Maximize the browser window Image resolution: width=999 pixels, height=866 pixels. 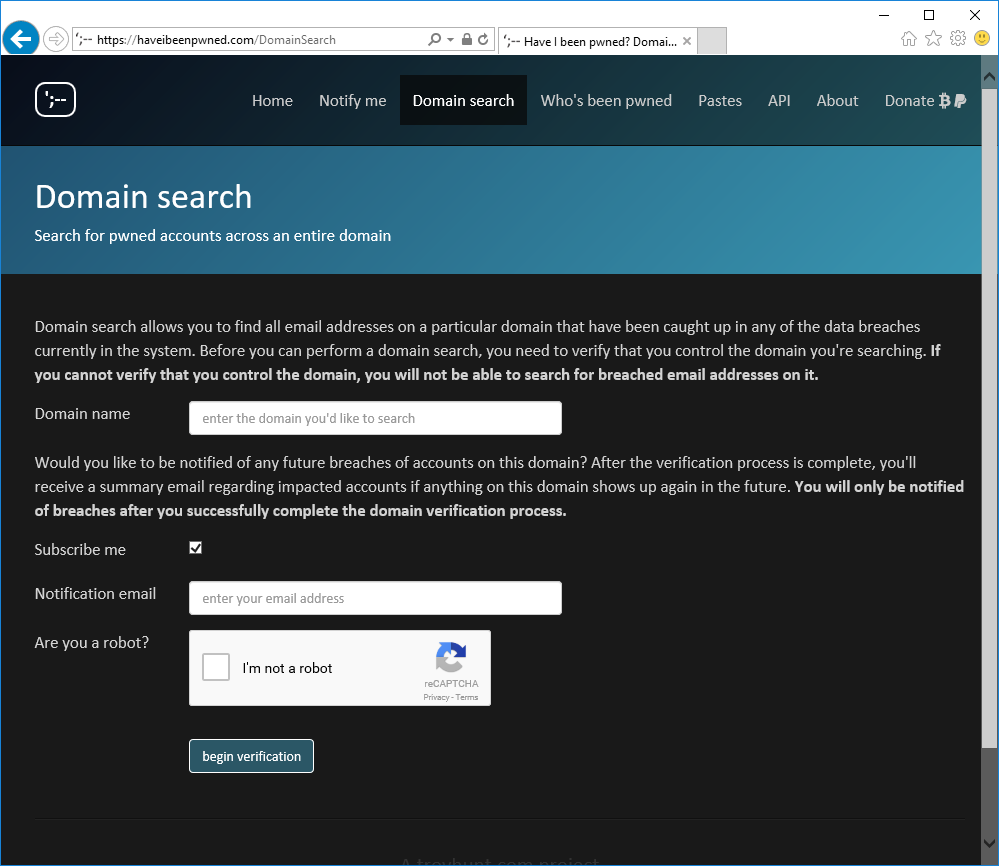(929, 15)
